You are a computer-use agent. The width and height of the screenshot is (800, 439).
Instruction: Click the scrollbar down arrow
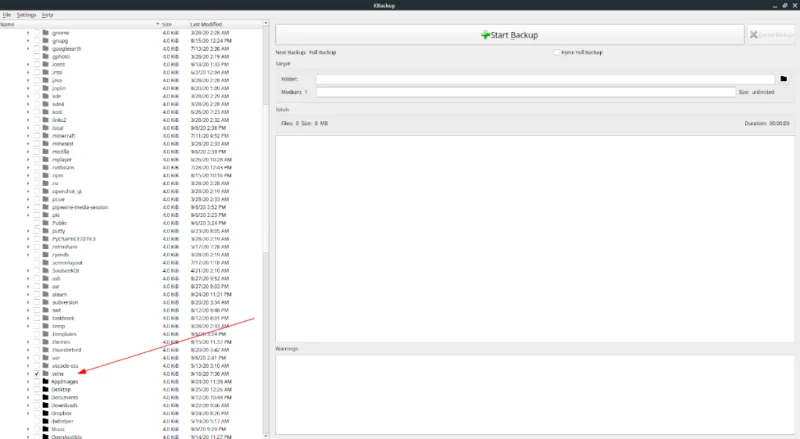pos(265,436)
